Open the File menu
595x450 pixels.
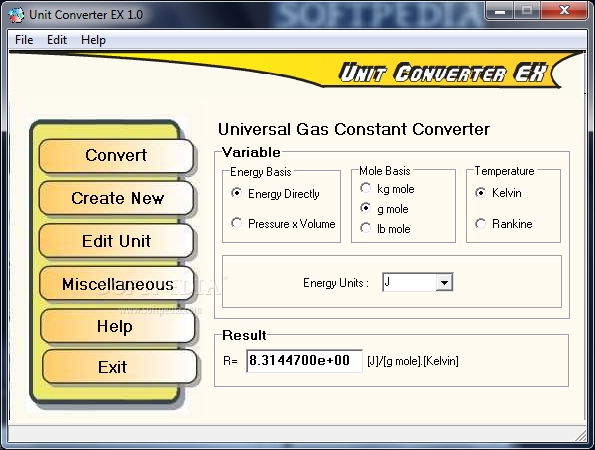tap(24, 39)
